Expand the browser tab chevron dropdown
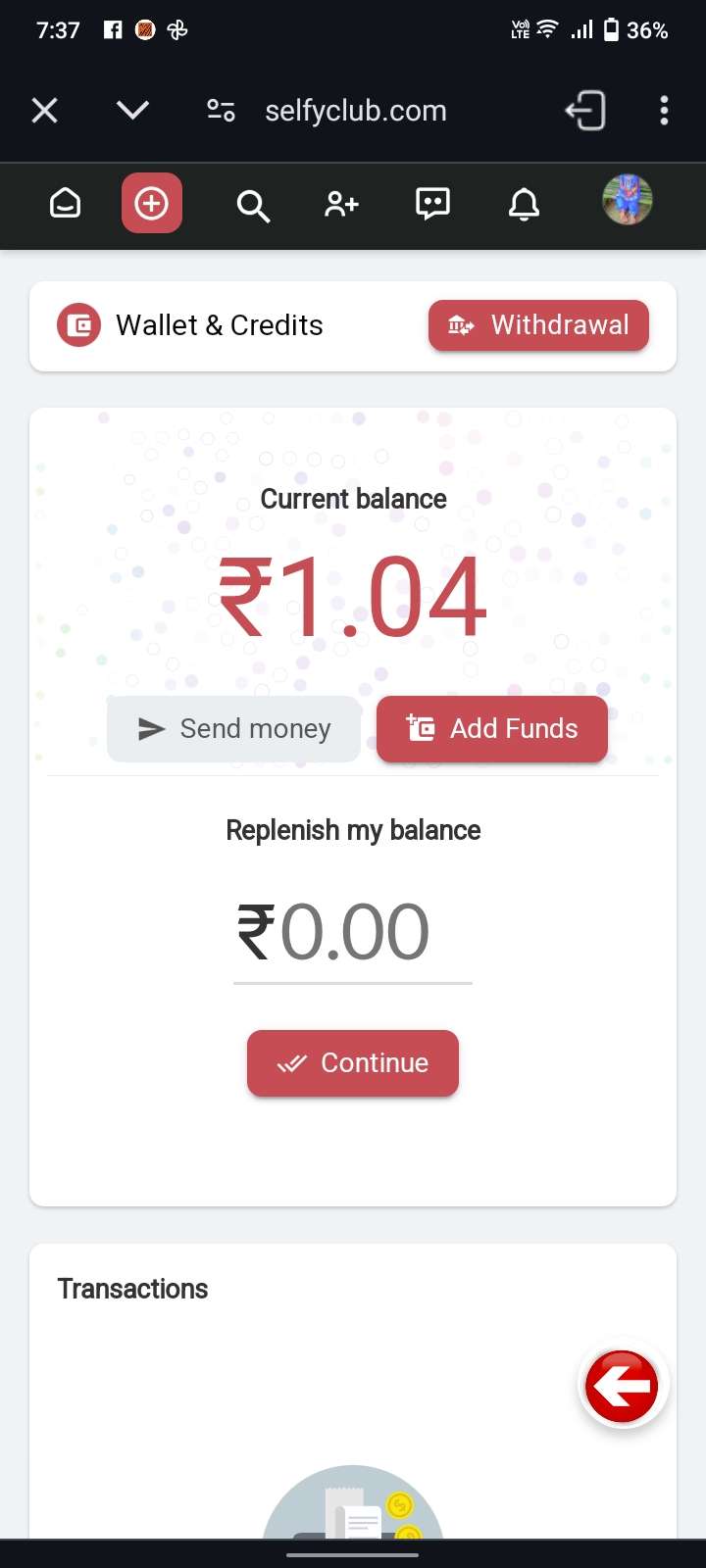 coord(132,110)
